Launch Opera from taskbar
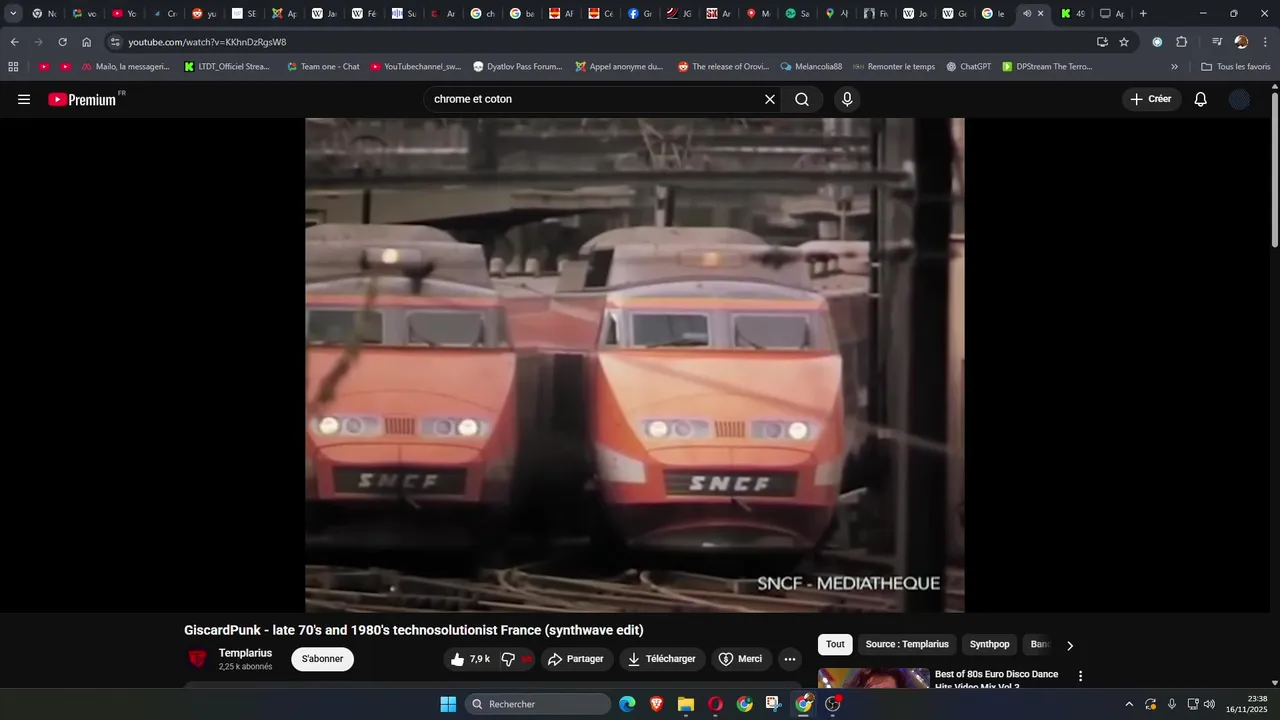 (715, 704)
